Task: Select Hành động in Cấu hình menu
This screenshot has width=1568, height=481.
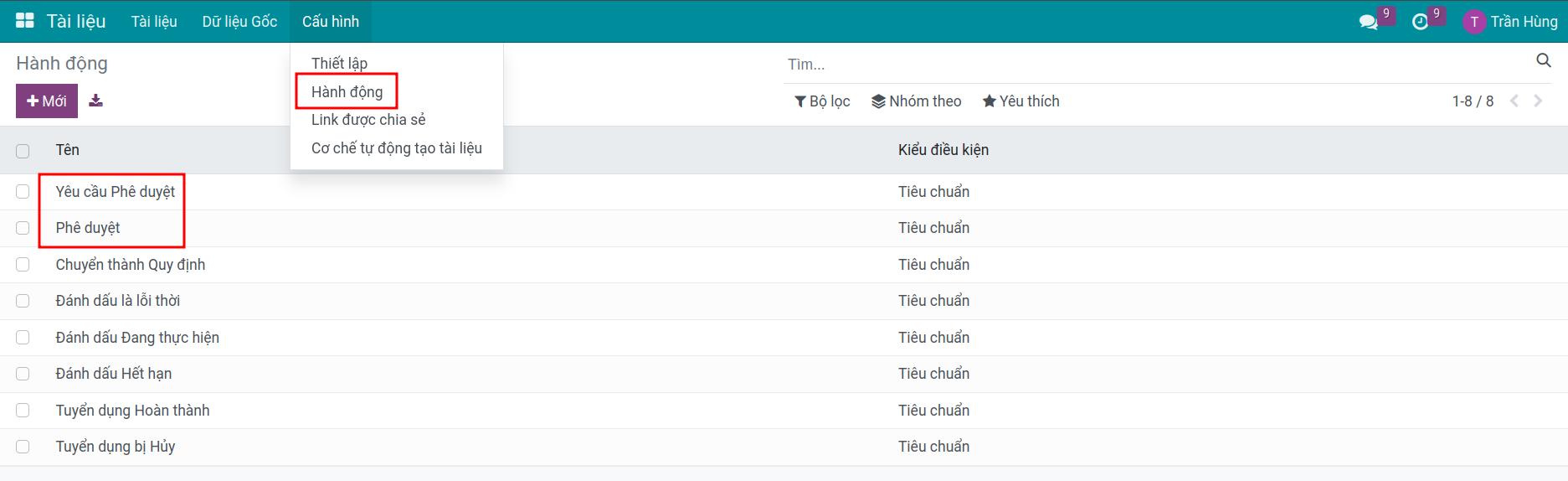Action: pos(347,92)
